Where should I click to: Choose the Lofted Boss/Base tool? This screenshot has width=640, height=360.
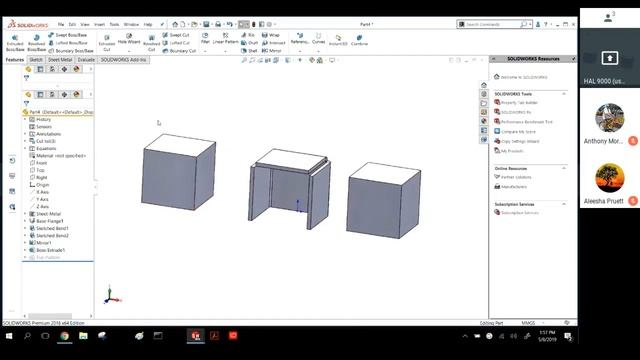[x=68, y=43]
